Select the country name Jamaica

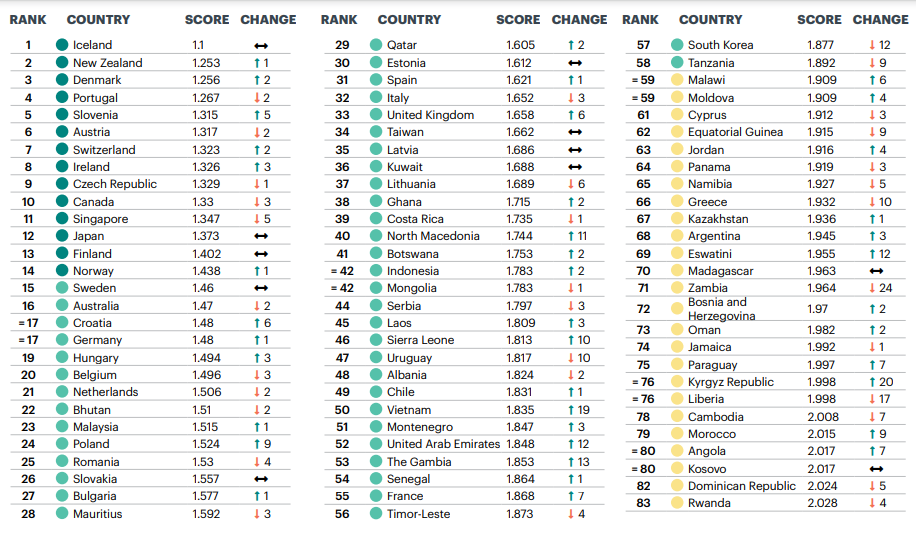tap(710, 347)
